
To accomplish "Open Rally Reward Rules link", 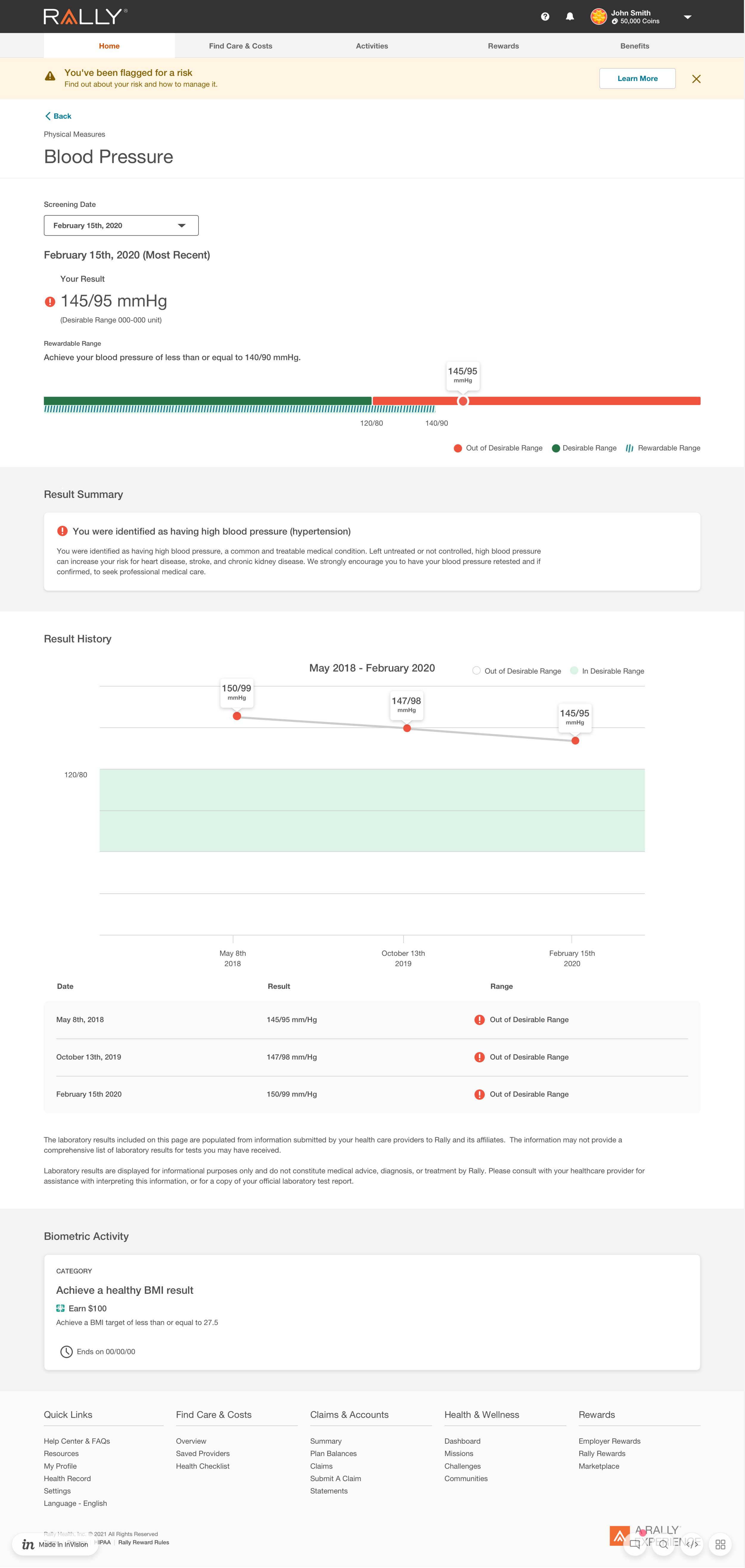I will [144, 1542].
